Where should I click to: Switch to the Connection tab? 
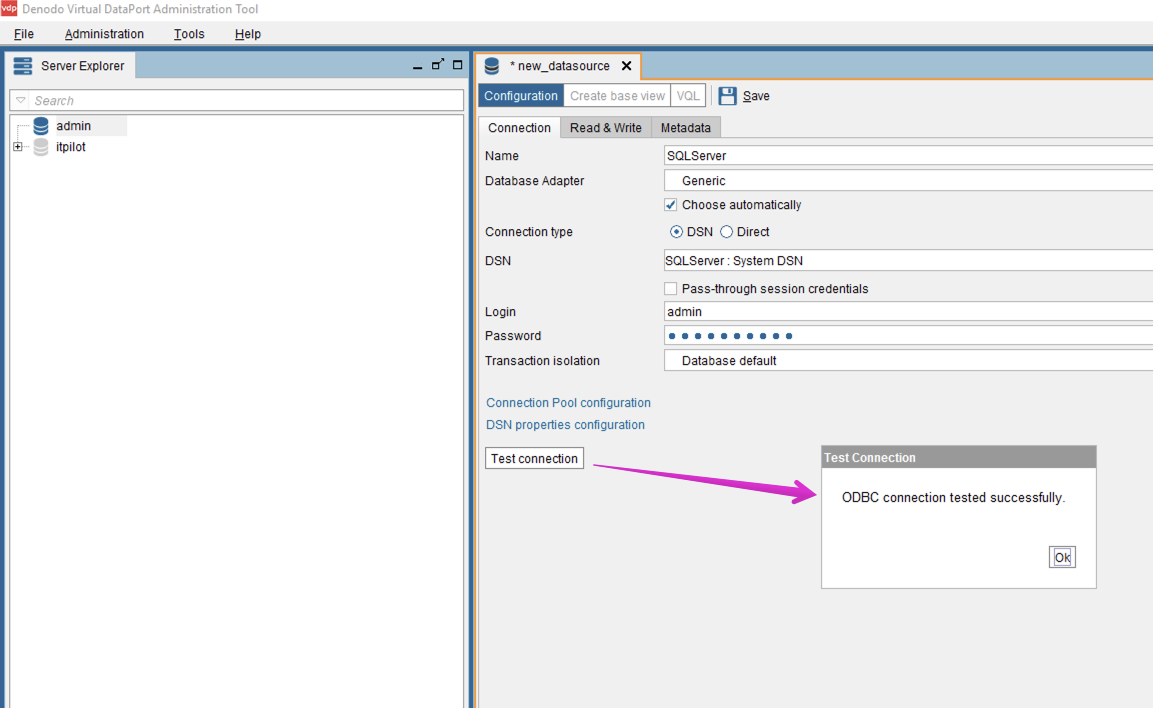(519, 127)
